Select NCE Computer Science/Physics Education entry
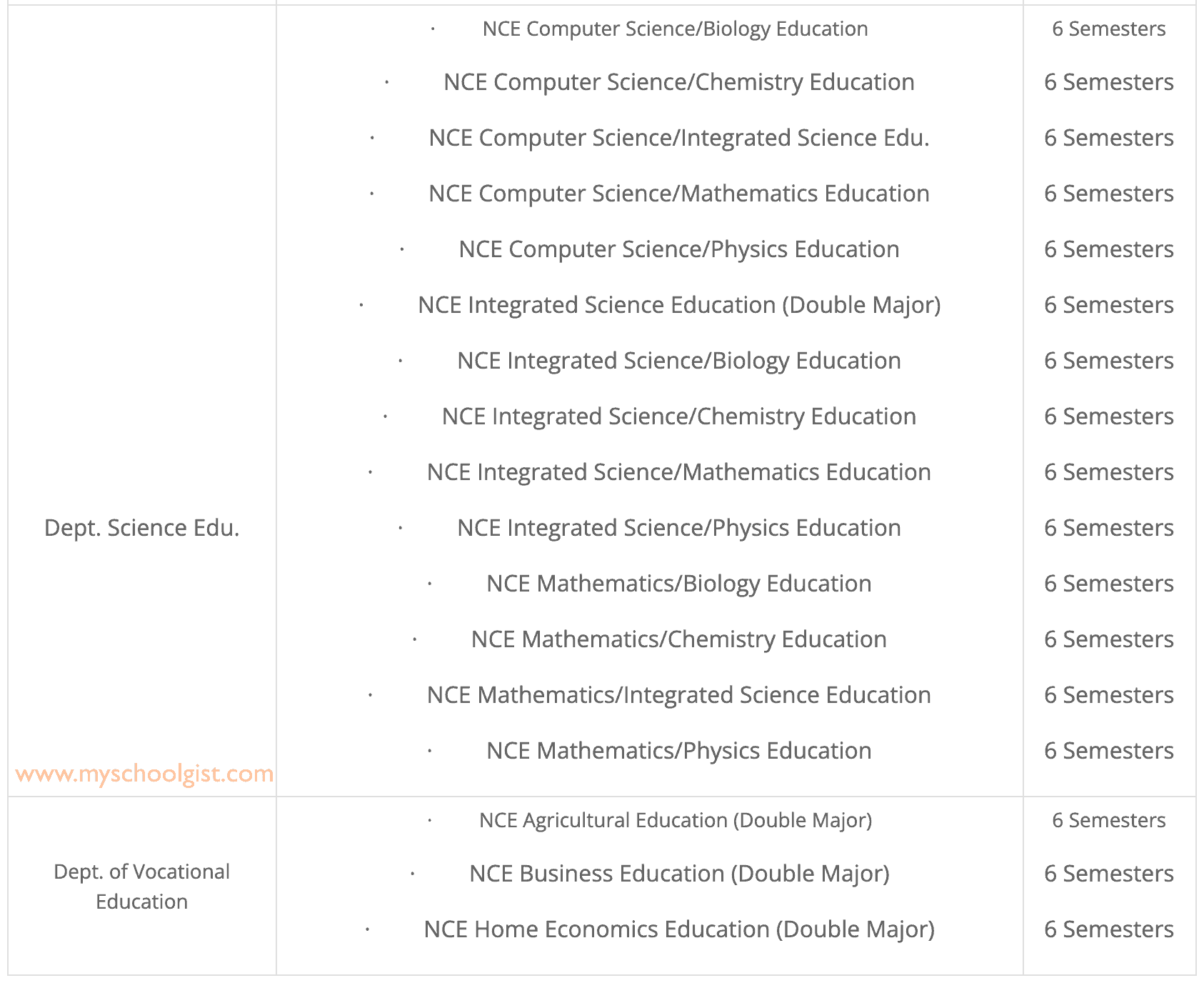This screenshot has height=983, width=1204. [678, 249]
